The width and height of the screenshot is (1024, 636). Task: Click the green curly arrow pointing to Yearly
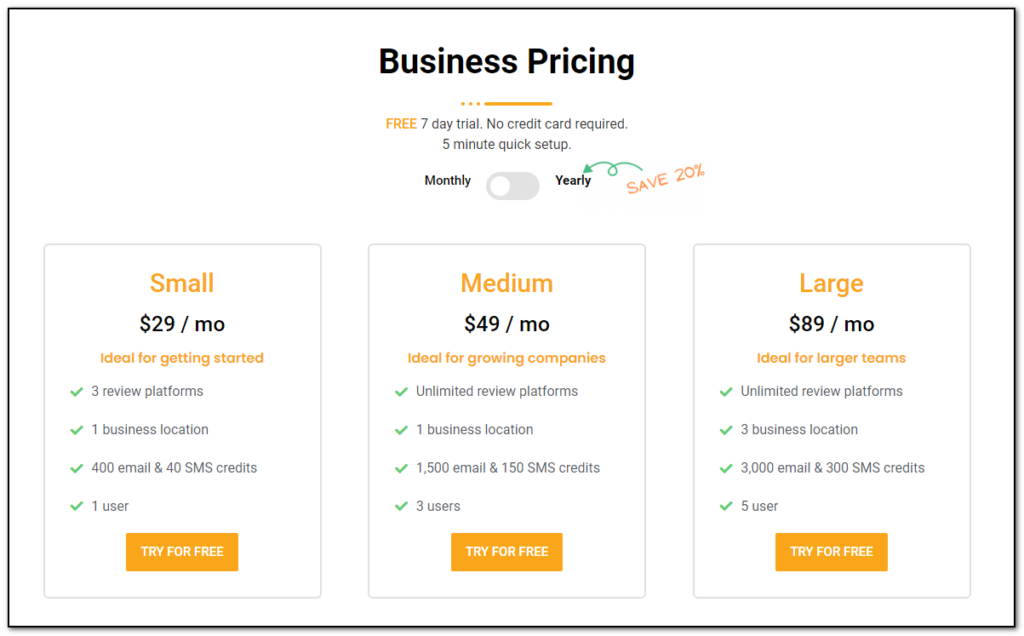point(612,168)
